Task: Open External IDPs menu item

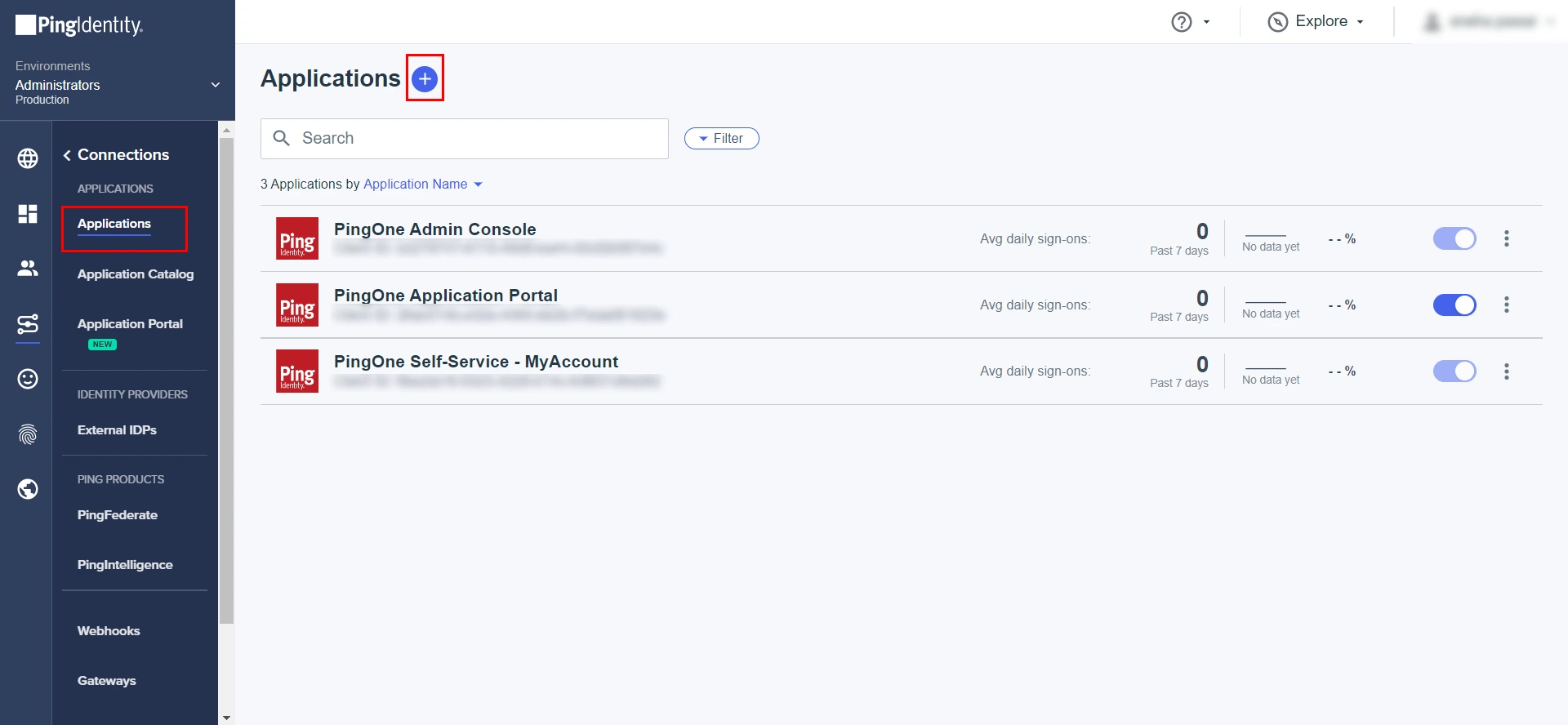Action: click(x=117, y=430)
